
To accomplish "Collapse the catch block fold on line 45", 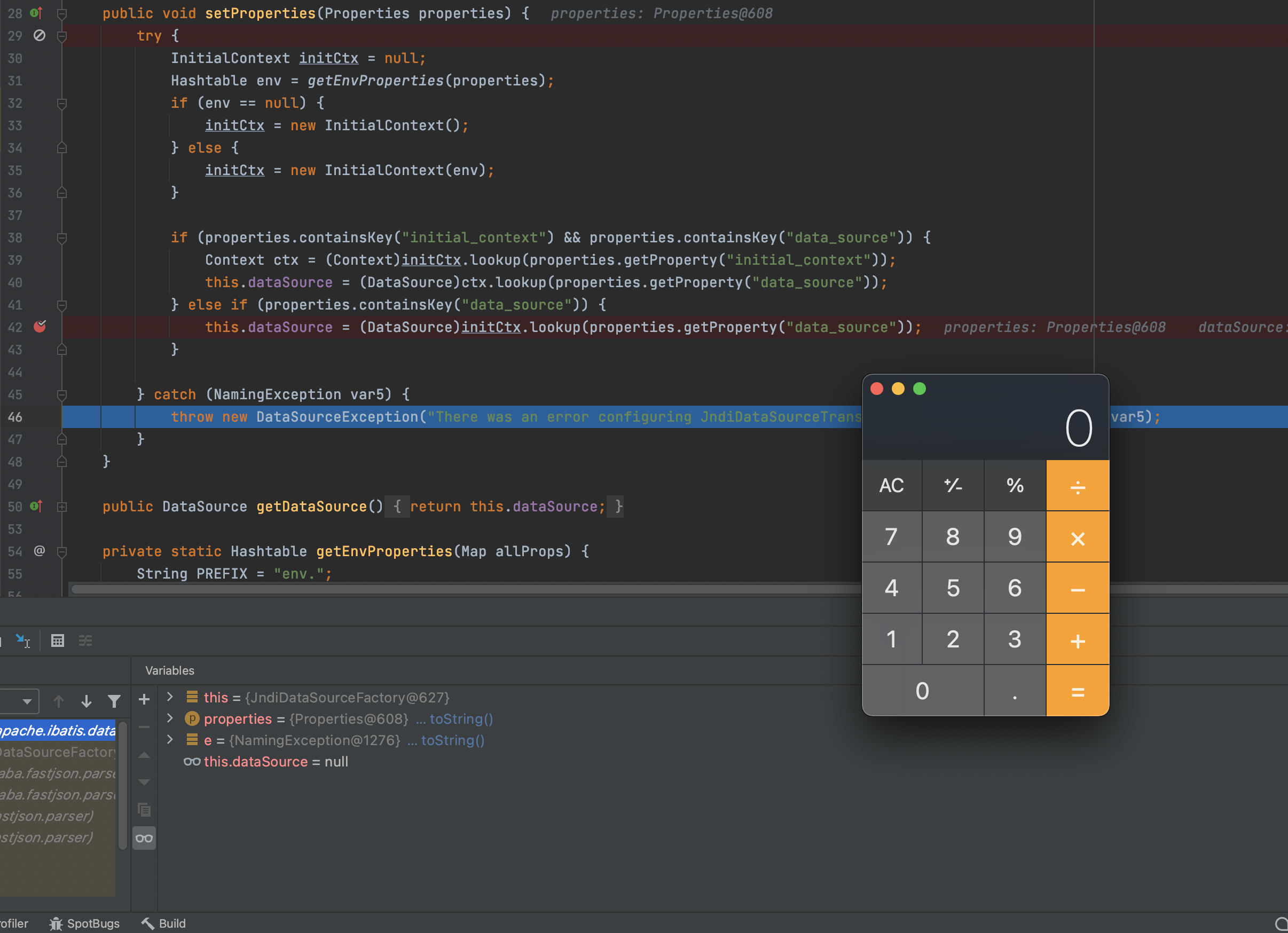I will click(x=62, y=394).
